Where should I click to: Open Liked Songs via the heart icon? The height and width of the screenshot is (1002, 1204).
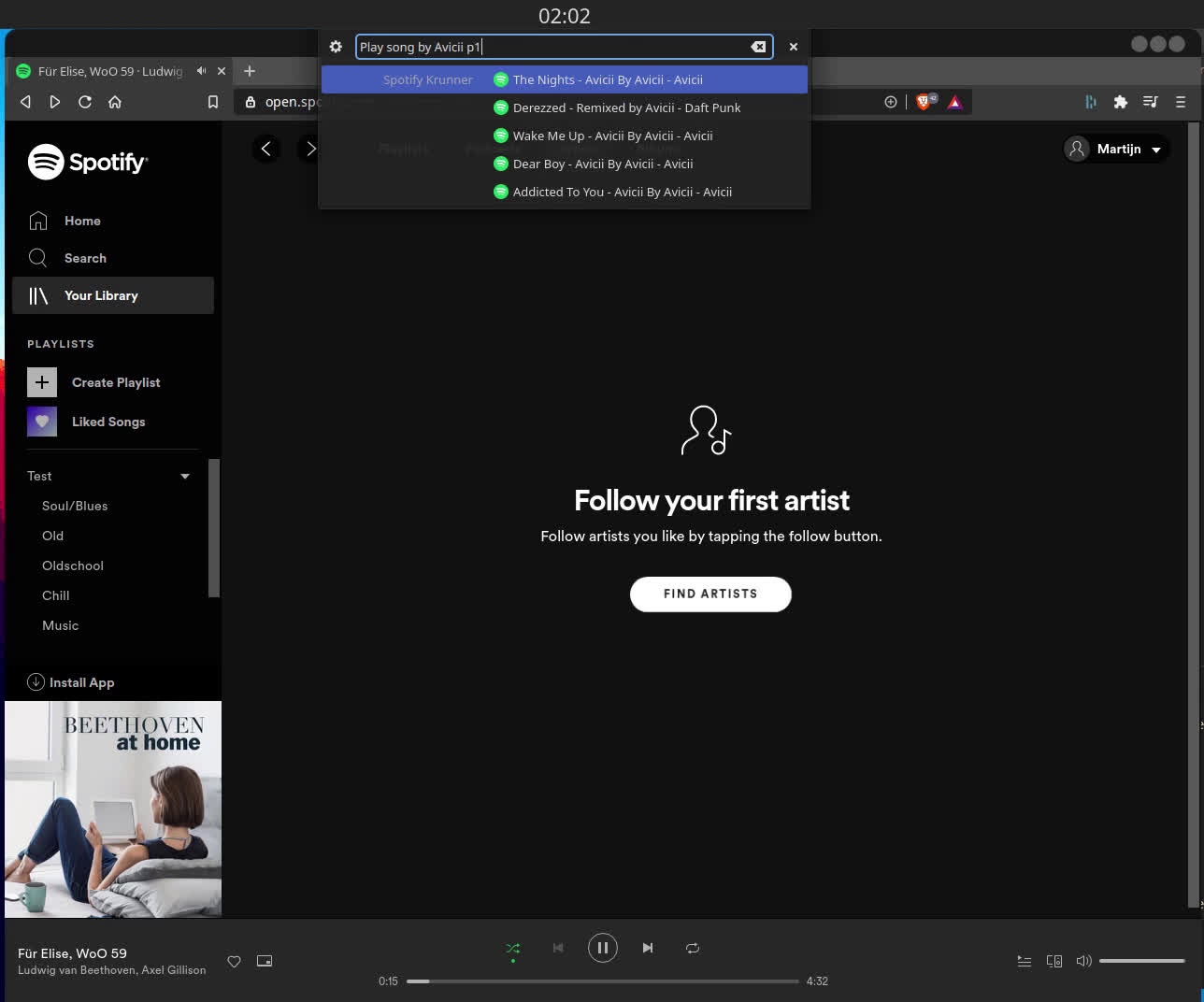point(41,422)
